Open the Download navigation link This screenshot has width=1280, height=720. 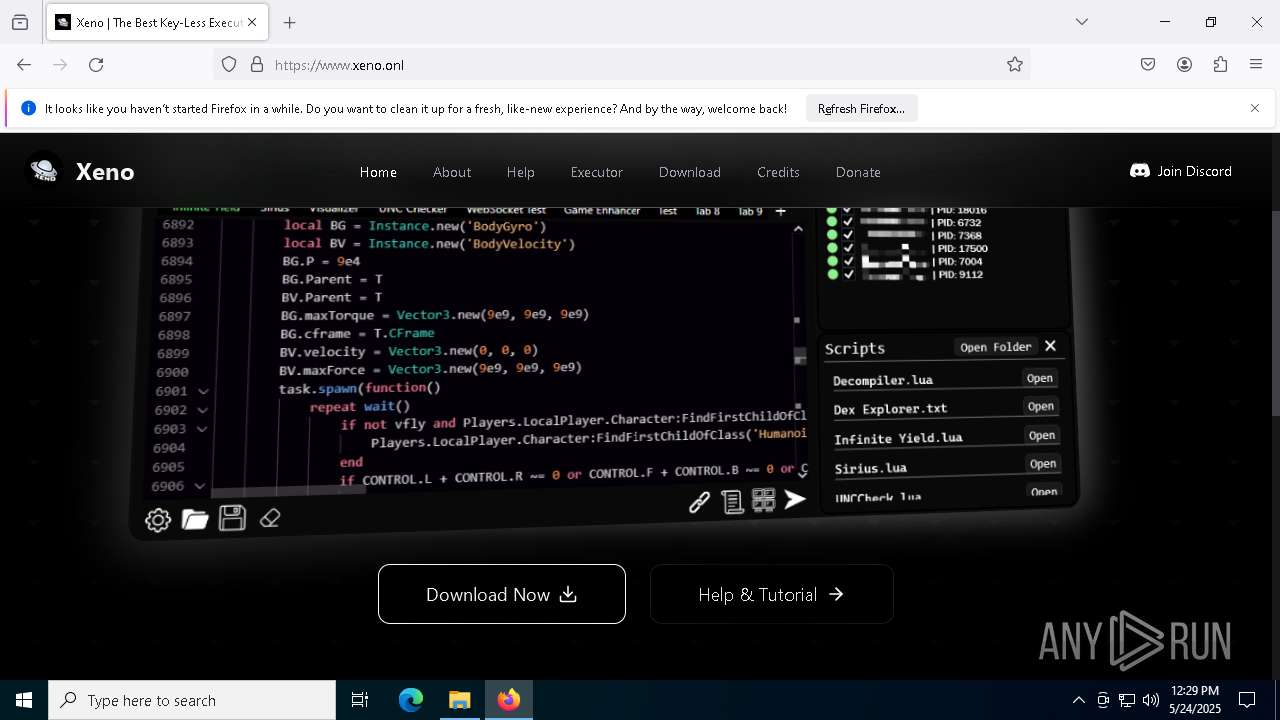coord(690,172)
